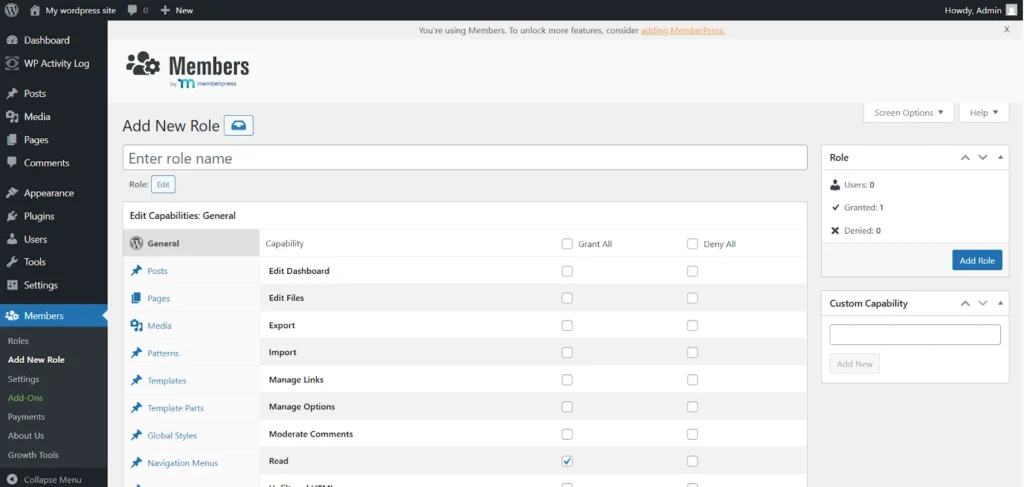The height and width of the screenshot is (487, 1024).
Task: Follow the adding MemberPress link
Action: tap(682, 30)
